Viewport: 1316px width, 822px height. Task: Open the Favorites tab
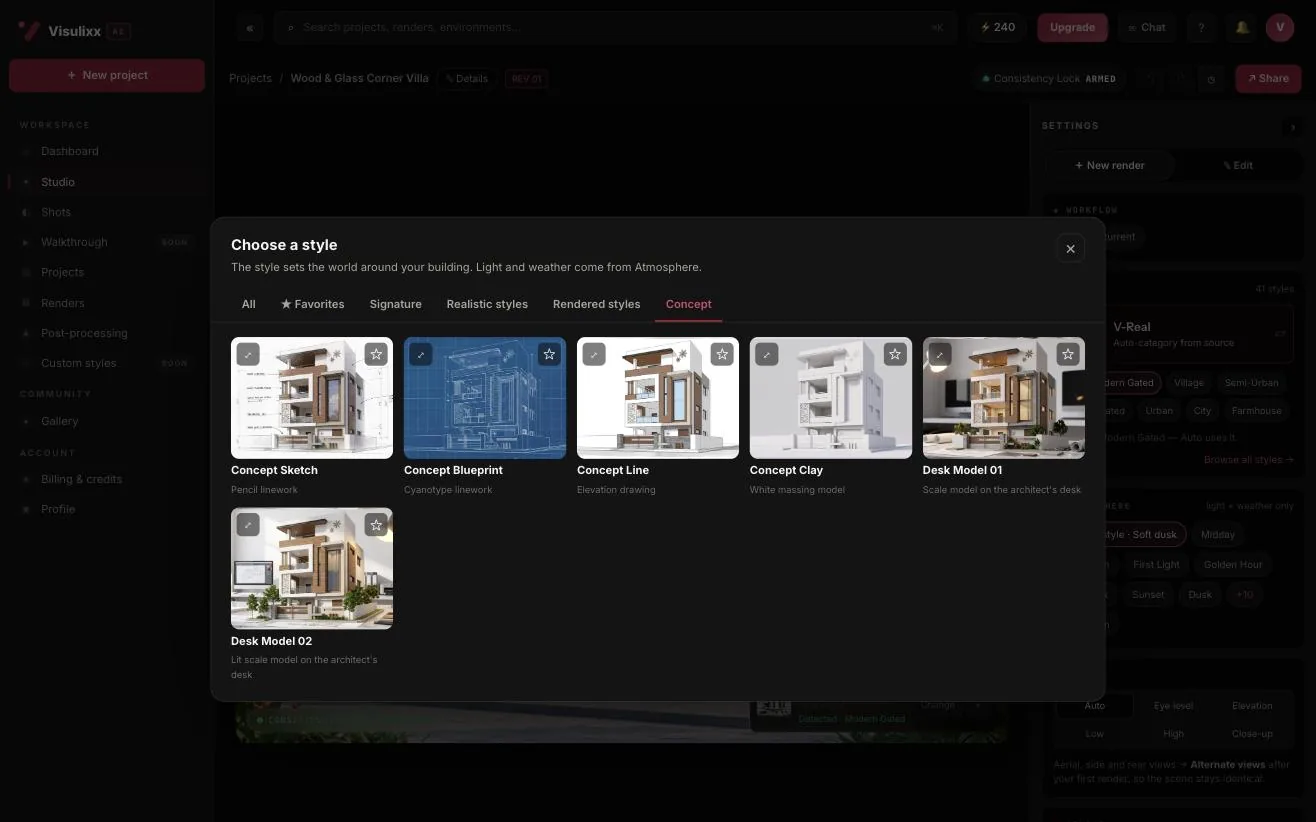pos(313,304)
